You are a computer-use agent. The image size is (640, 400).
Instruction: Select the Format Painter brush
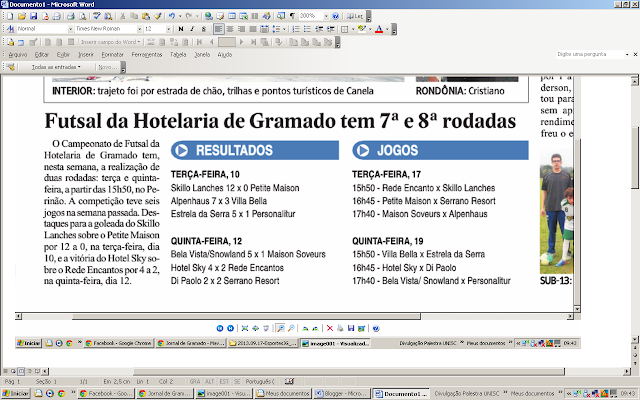click(x=158, y=16)
